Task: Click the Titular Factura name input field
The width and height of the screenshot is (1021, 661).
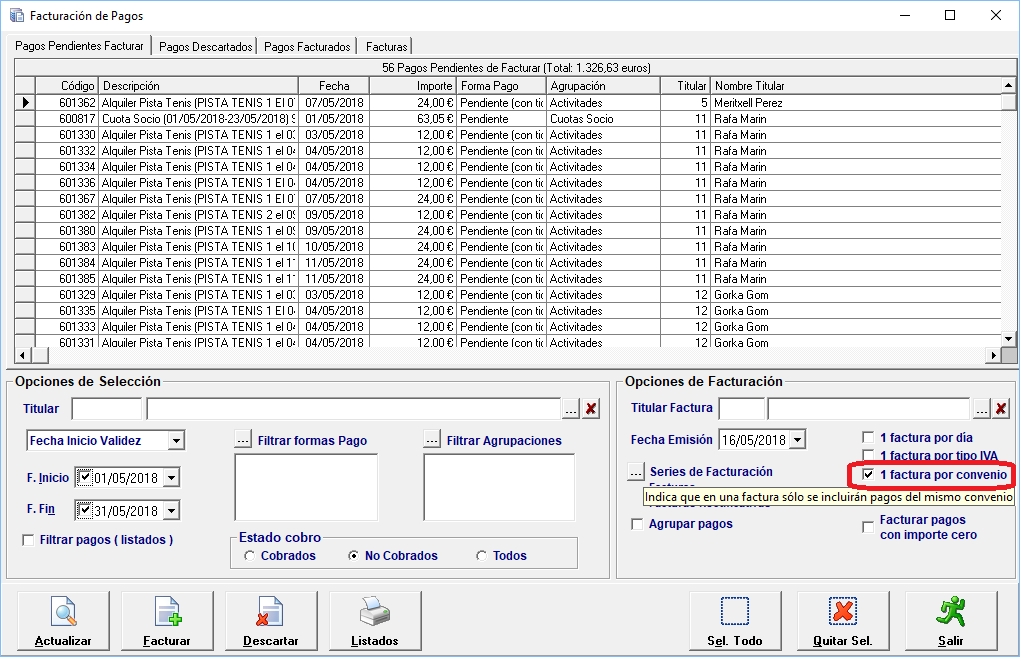Action: point(869,408)
